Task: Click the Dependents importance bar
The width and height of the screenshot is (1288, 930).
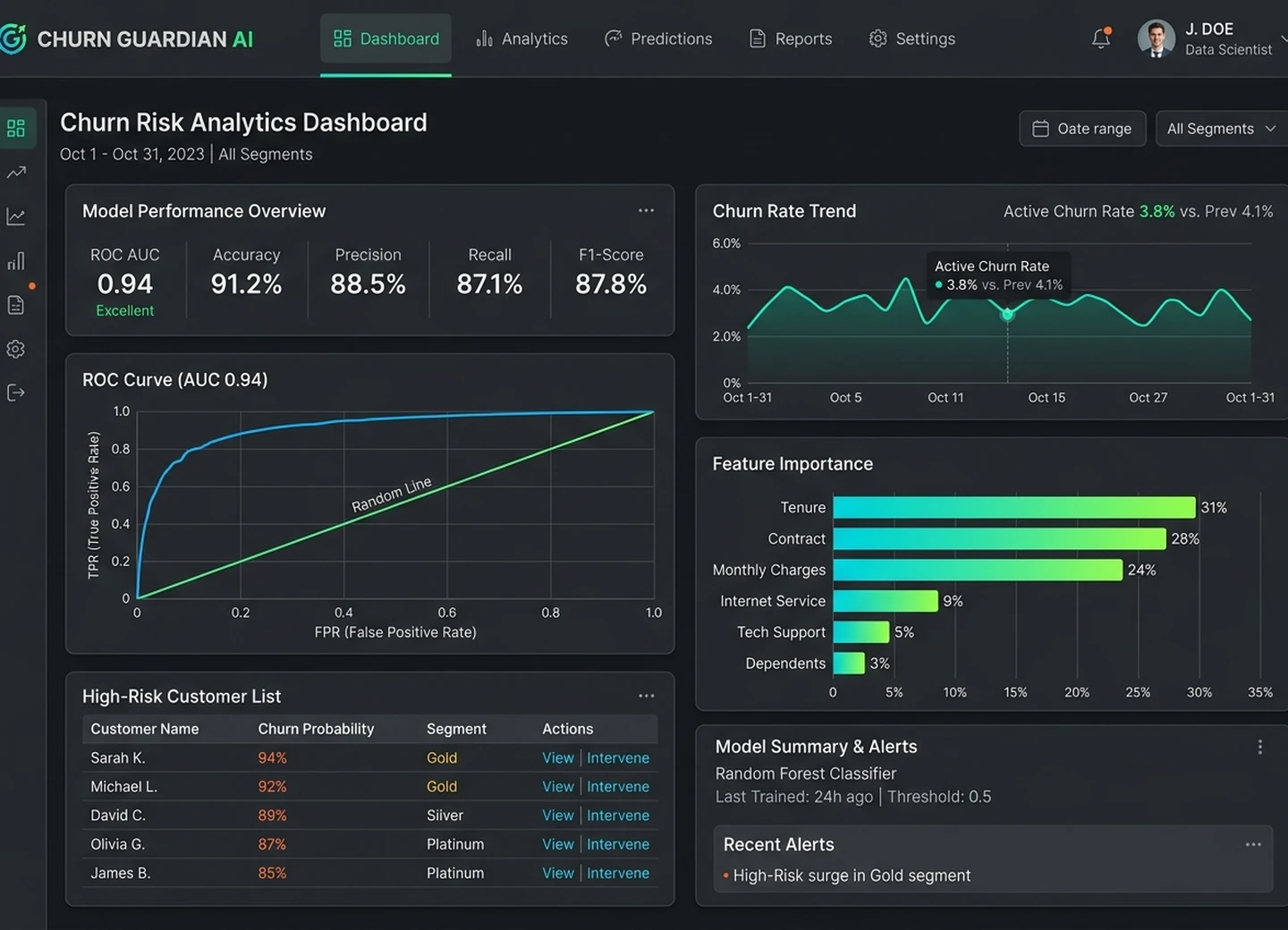Action: [849, 664]
